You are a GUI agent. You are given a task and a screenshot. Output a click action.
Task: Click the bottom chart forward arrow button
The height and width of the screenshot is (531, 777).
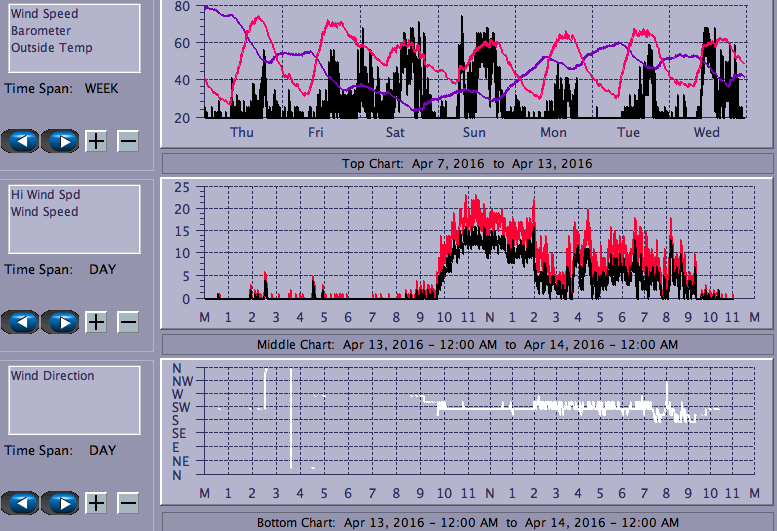tap(61, 503)
